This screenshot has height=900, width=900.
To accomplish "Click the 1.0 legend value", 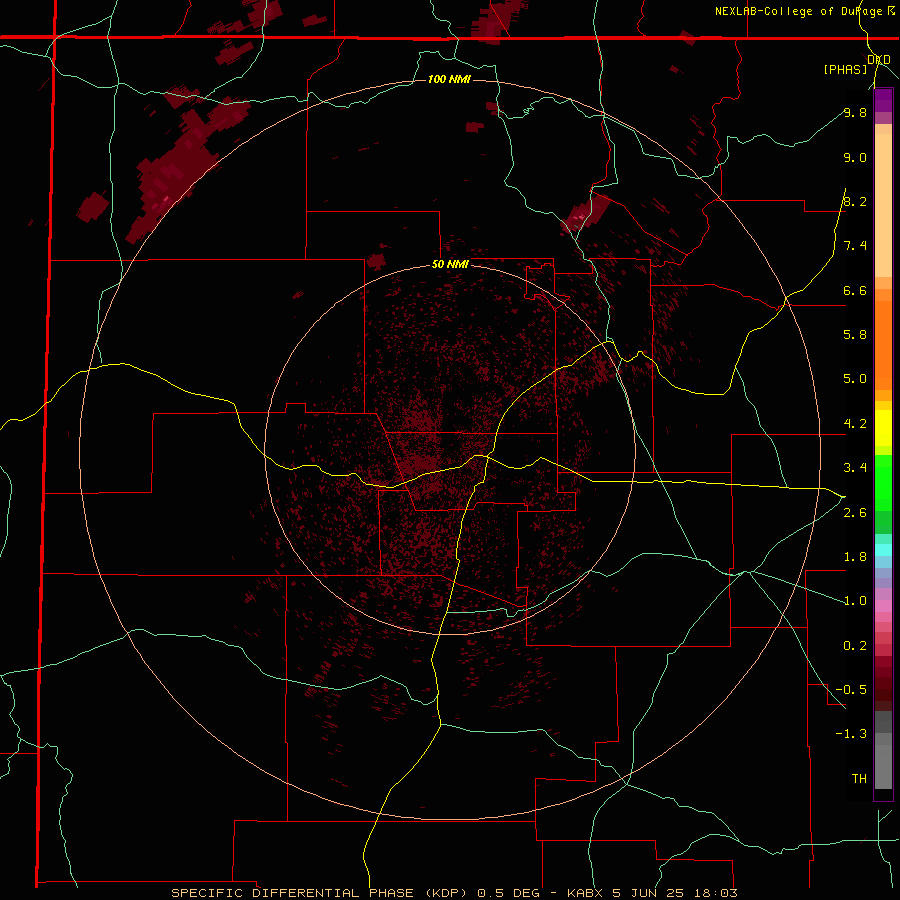I will (x=855, y=601).
